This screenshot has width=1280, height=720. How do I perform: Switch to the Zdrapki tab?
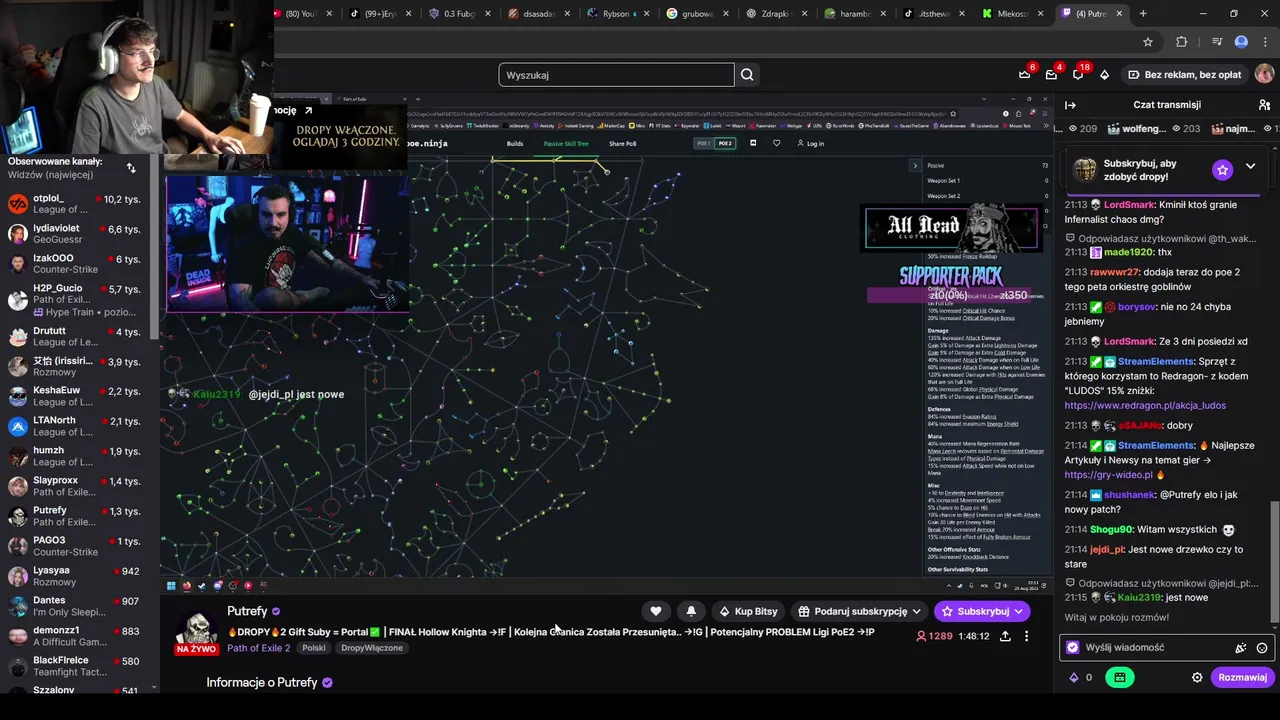tap(776, 14)
